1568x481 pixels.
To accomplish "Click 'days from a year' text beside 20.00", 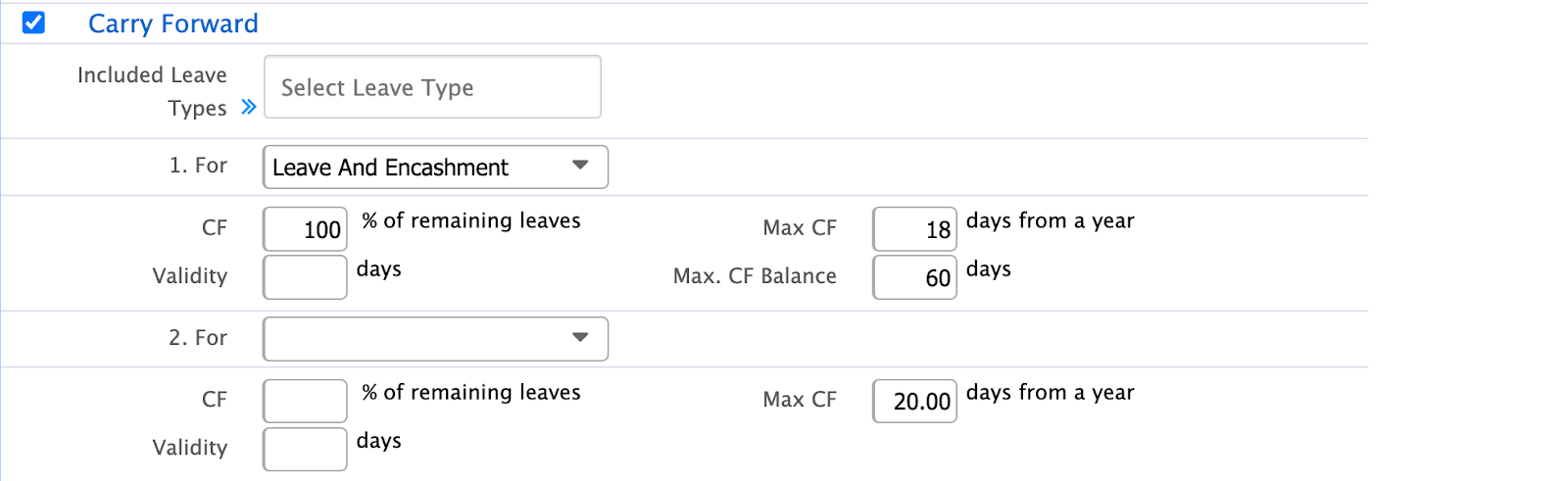I will coord(1050,393).
